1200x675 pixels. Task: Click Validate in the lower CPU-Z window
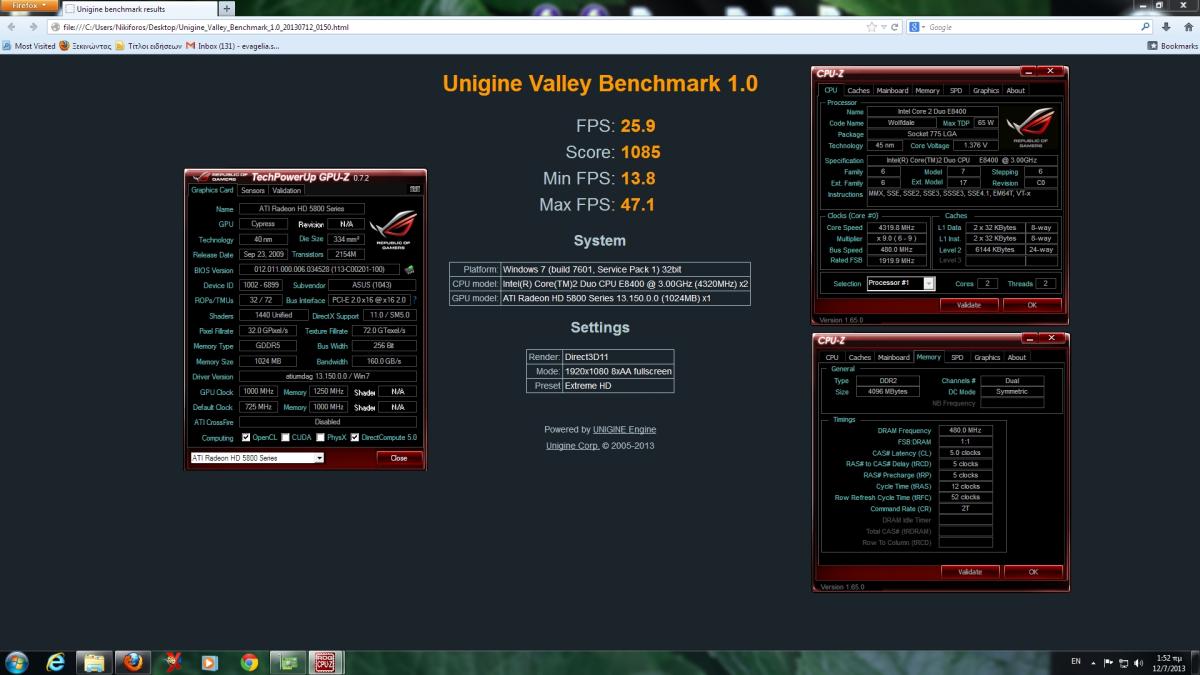[970, 572]
